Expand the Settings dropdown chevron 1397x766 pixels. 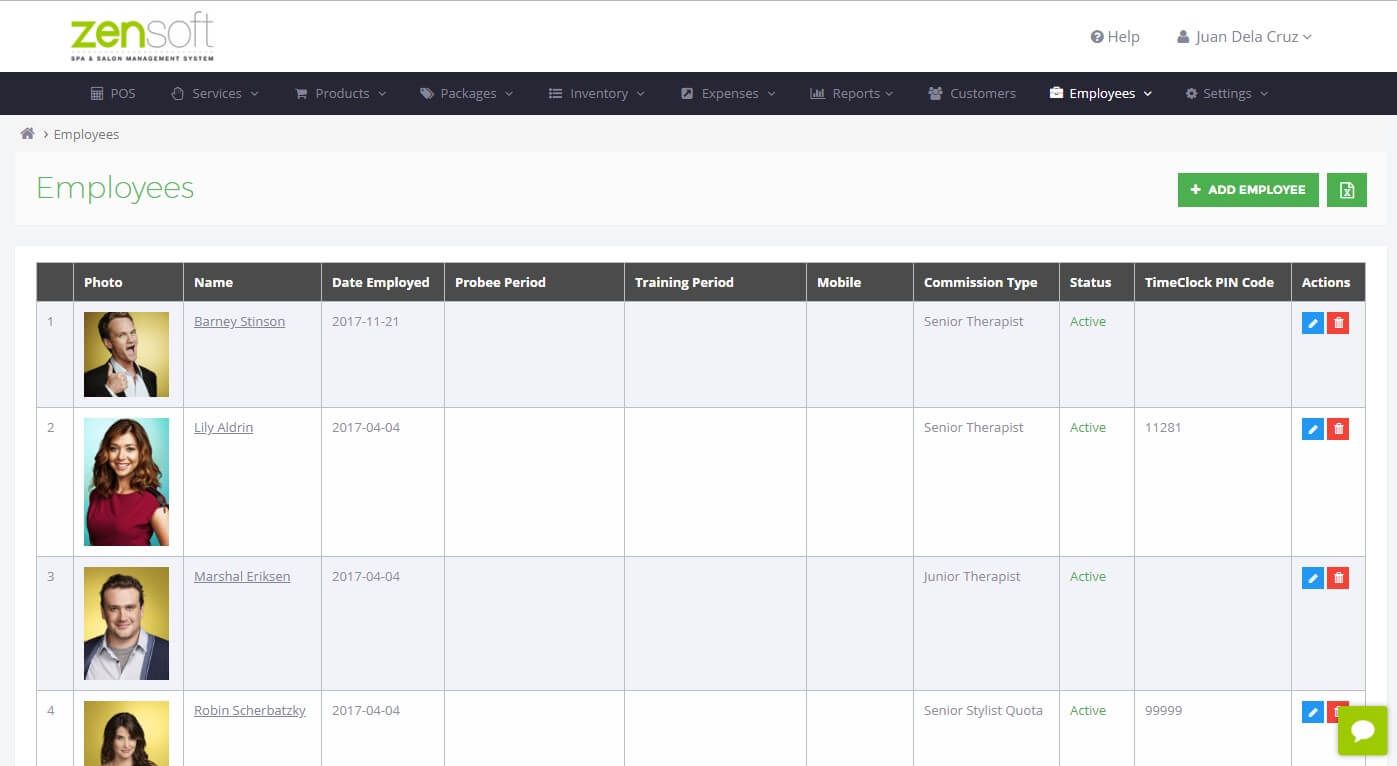click(x=1264, y=94)
